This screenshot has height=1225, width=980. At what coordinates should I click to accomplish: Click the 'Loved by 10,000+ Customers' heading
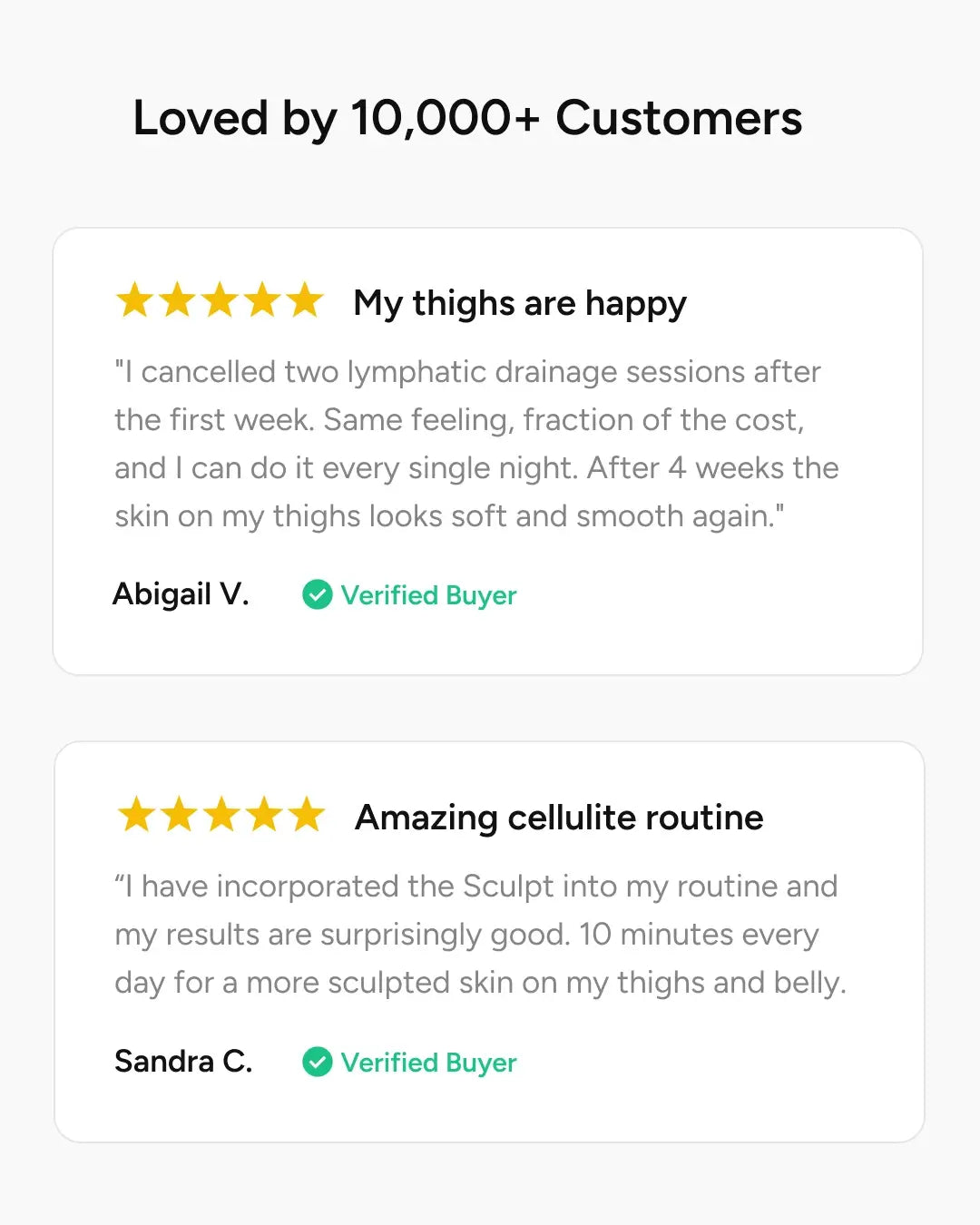click(x=468, y=119)
